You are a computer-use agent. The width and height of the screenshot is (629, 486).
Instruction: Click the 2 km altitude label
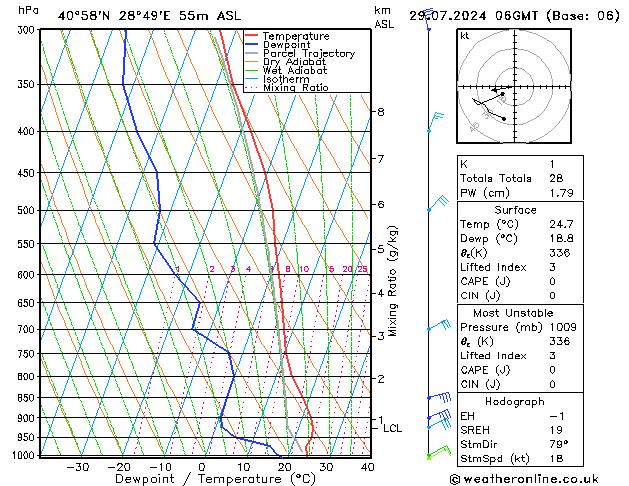[381, 379]
